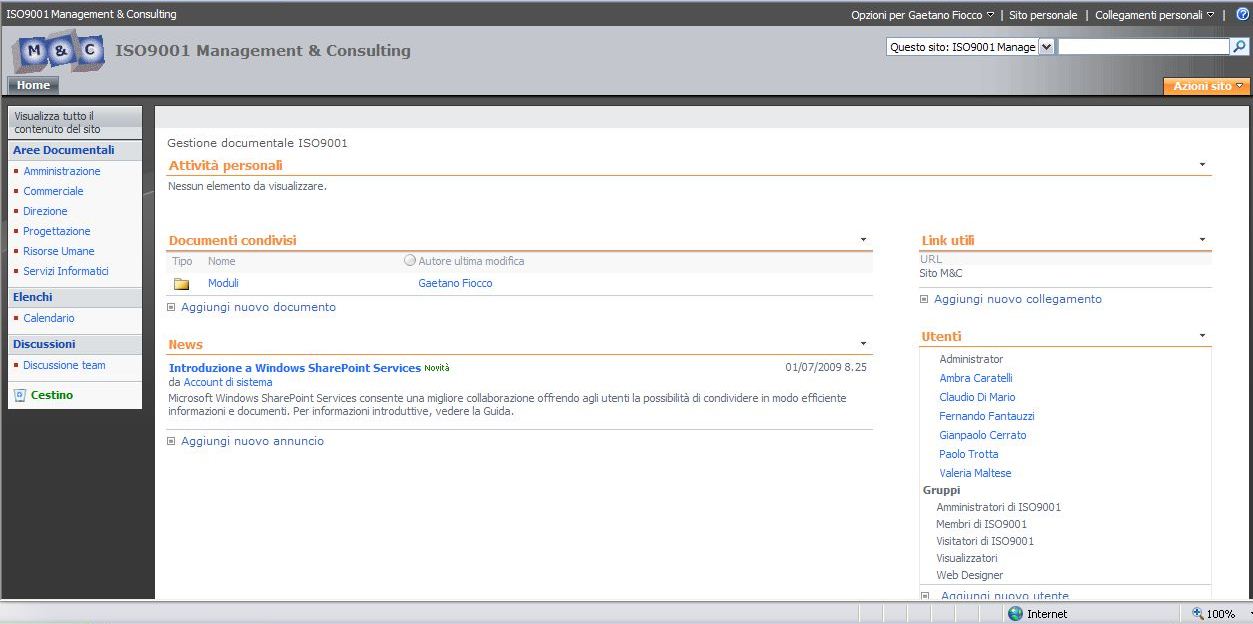Open the Link utili web part menu arrow

(1202, 240)
